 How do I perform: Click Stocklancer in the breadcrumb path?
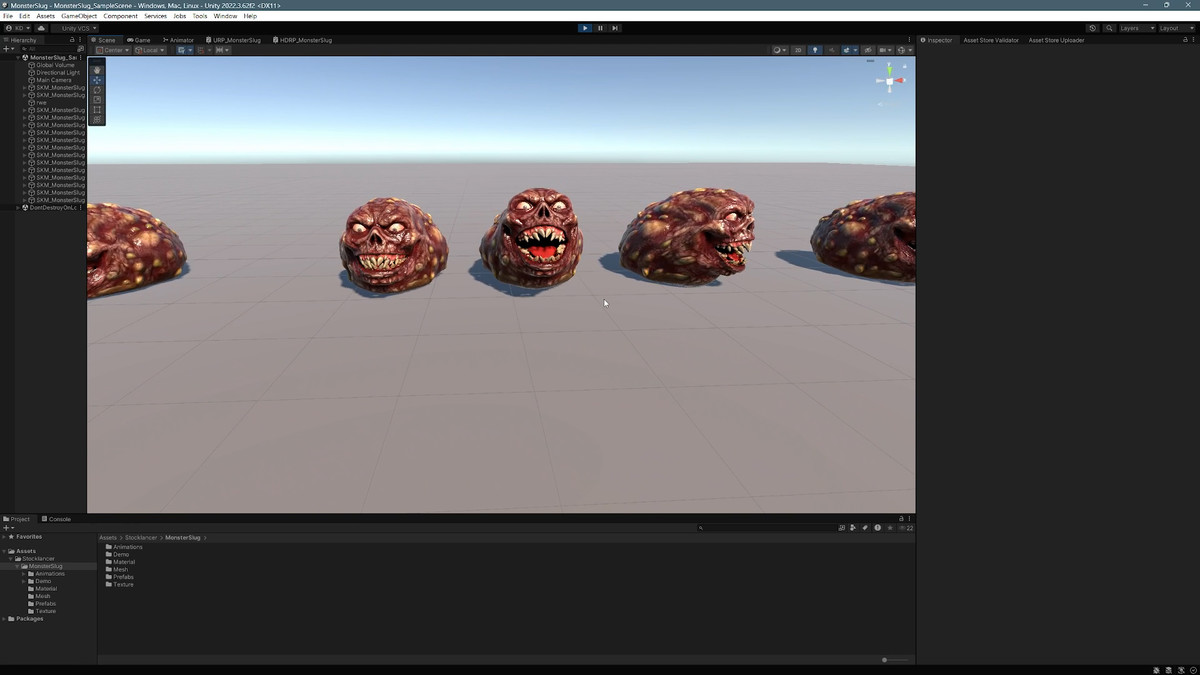click(x=141, y=538)
